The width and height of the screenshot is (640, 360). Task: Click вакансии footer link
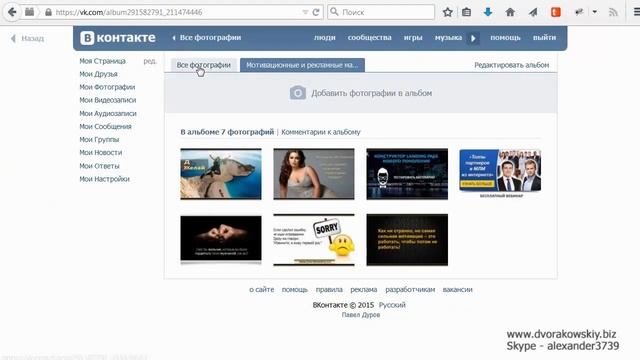(x=458, y=289)
